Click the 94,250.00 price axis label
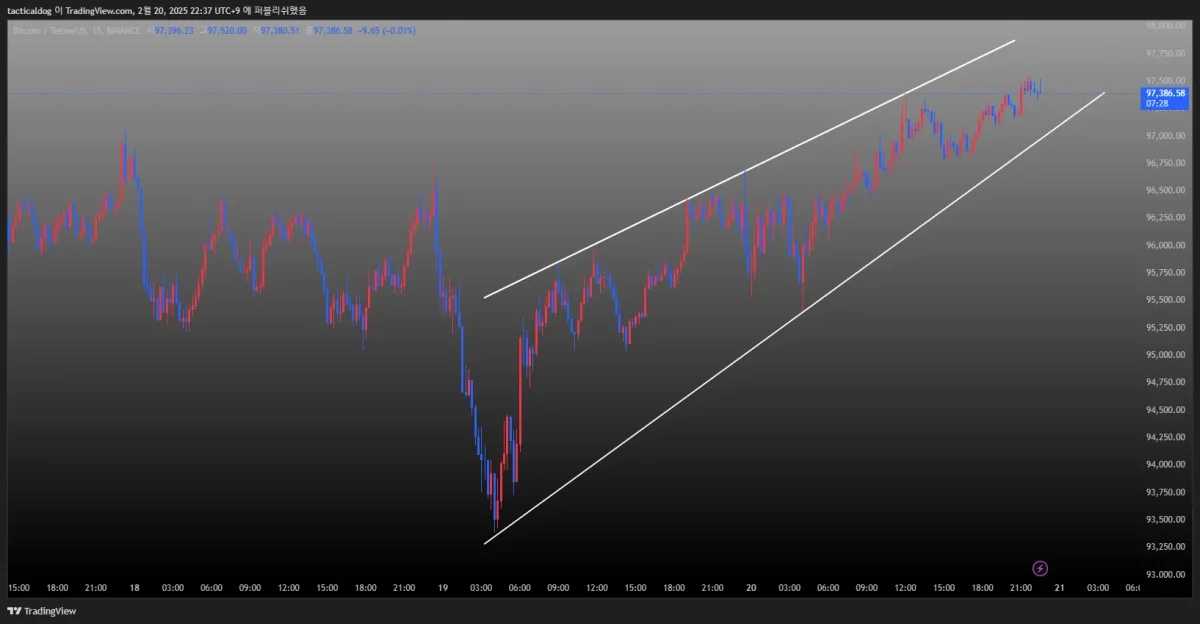 [x=1165, y=437]
